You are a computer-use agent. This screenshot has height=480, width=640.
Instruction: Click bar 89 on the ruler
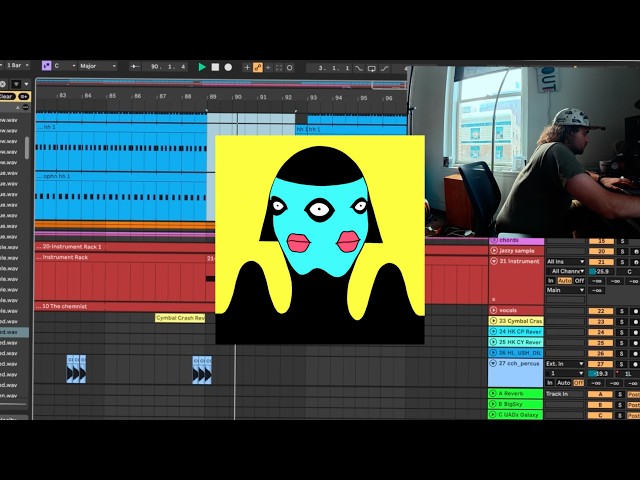(213, 97)
